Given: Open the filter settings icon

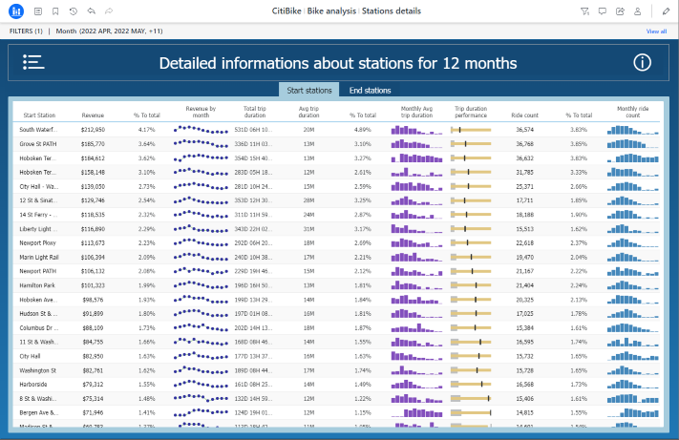Looking at the screenshot, I should (x=585, y=11).
